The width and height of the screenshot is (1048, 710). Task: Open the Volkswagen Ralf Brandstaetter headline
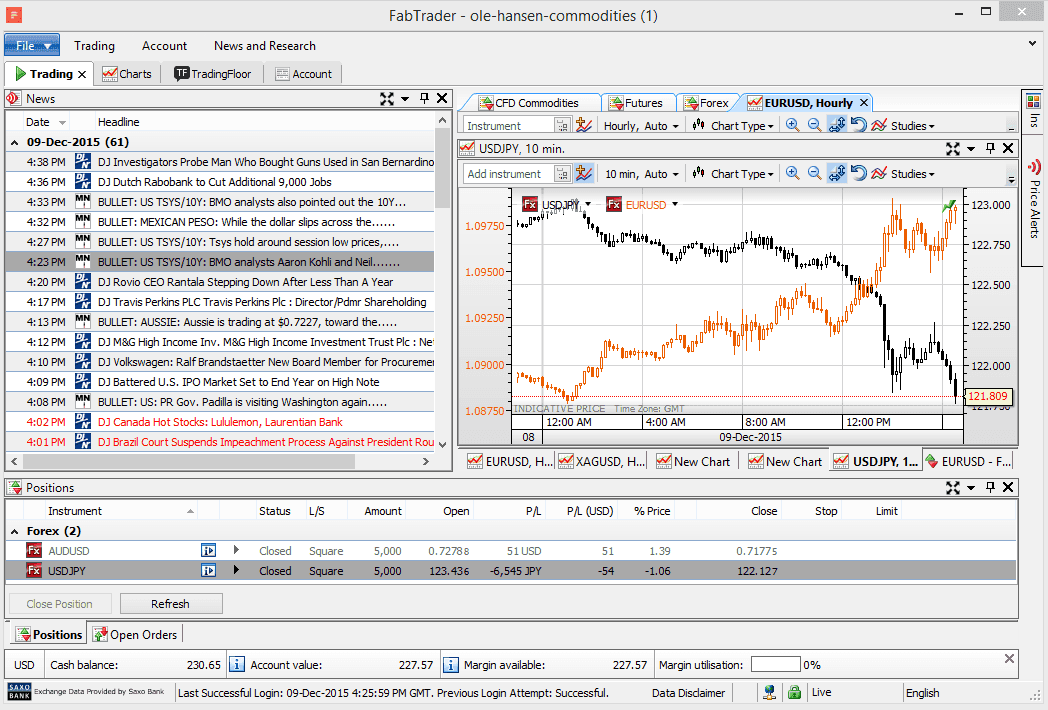pos(266,362)
